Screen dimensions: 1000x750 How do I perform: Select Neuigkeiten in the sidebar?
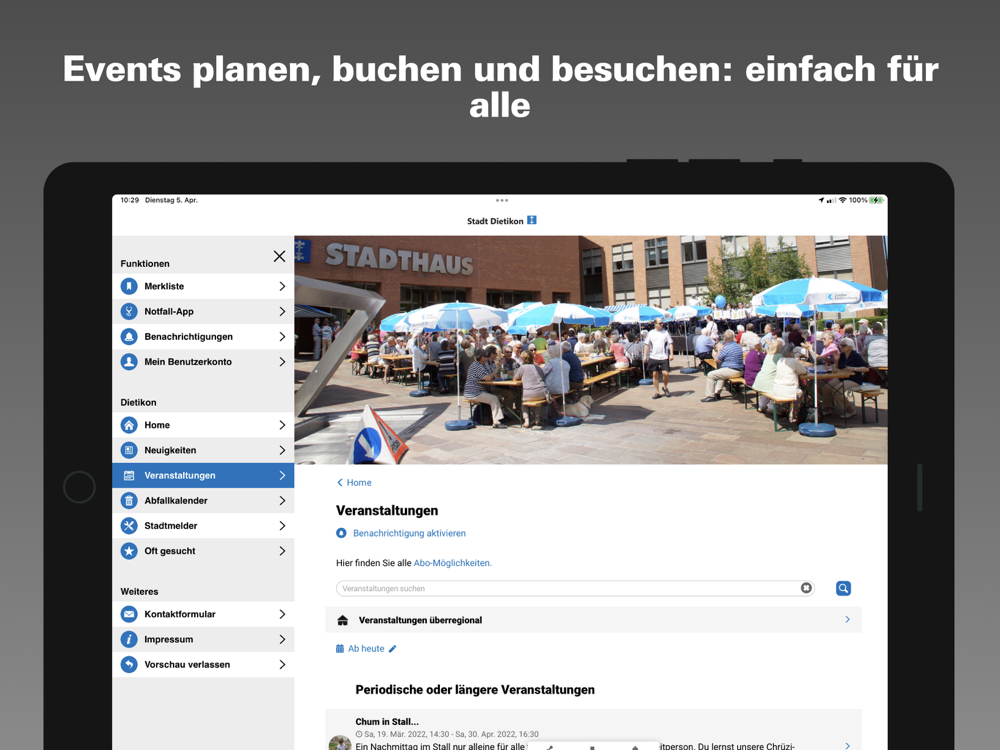click(x=203, y=450)
